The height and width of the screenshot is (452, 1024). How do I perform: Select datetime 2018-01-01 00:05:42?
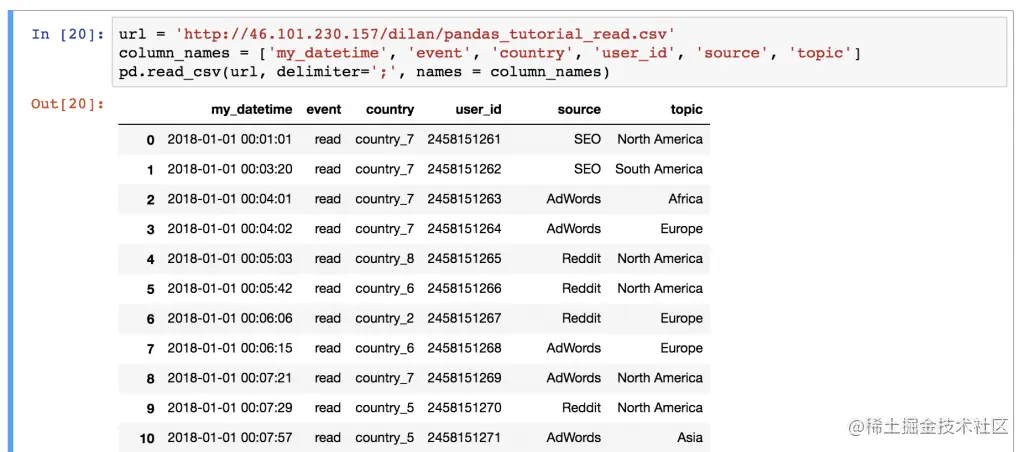(230, 289)
